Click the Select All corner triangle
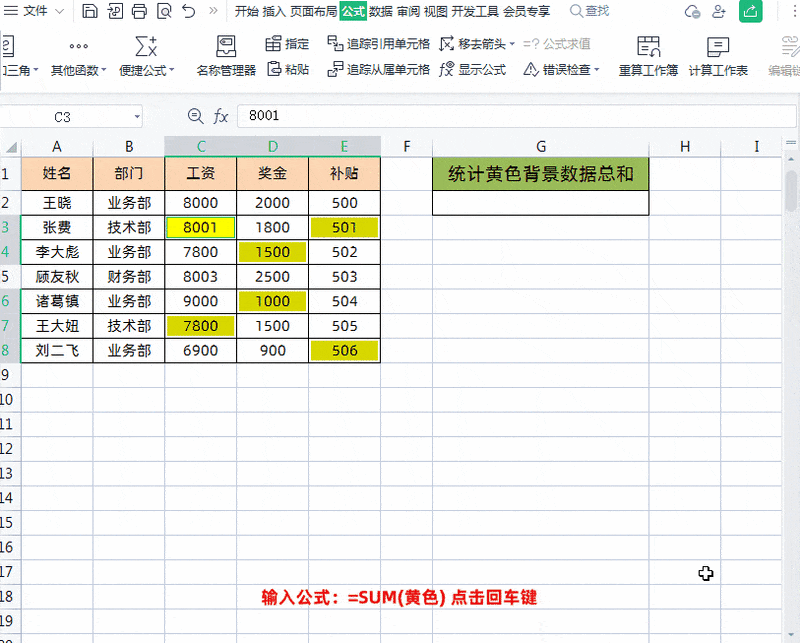Screen dimensions: 800x643 click(11, 147)
